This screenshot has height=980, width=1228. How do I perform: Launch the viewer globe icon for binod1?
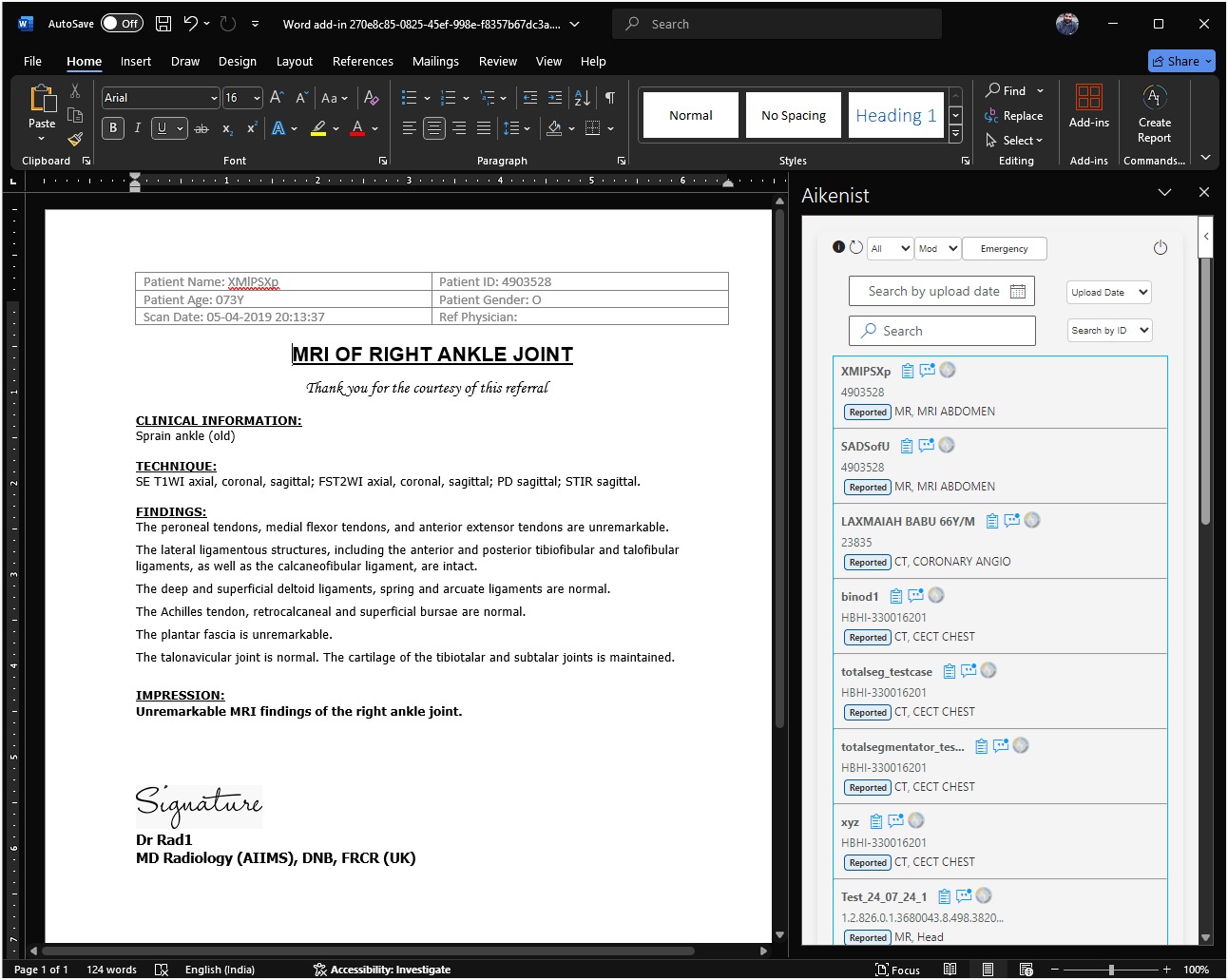(936, 595)
